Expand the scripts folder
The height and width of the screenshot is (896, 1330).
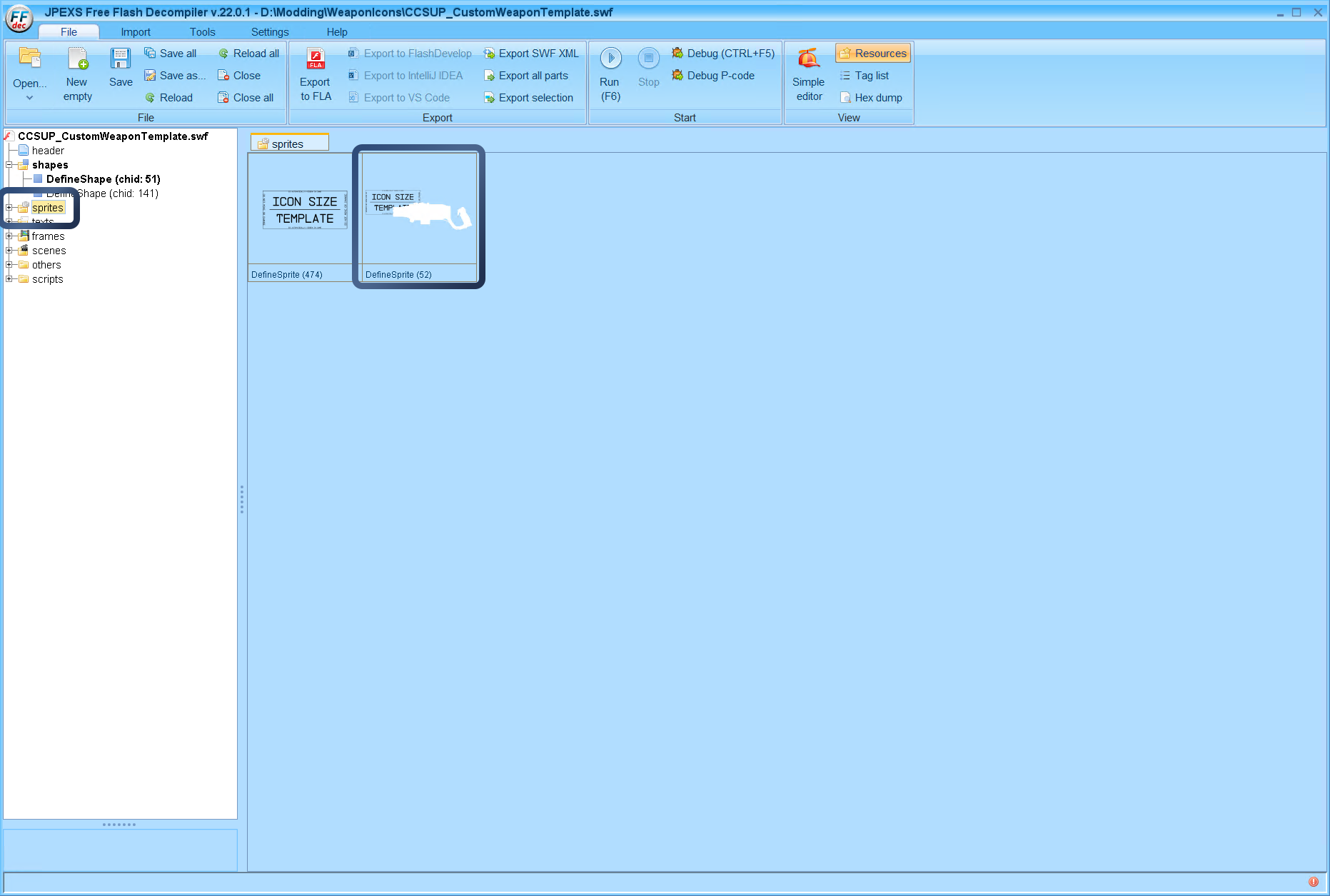(9, 278)
